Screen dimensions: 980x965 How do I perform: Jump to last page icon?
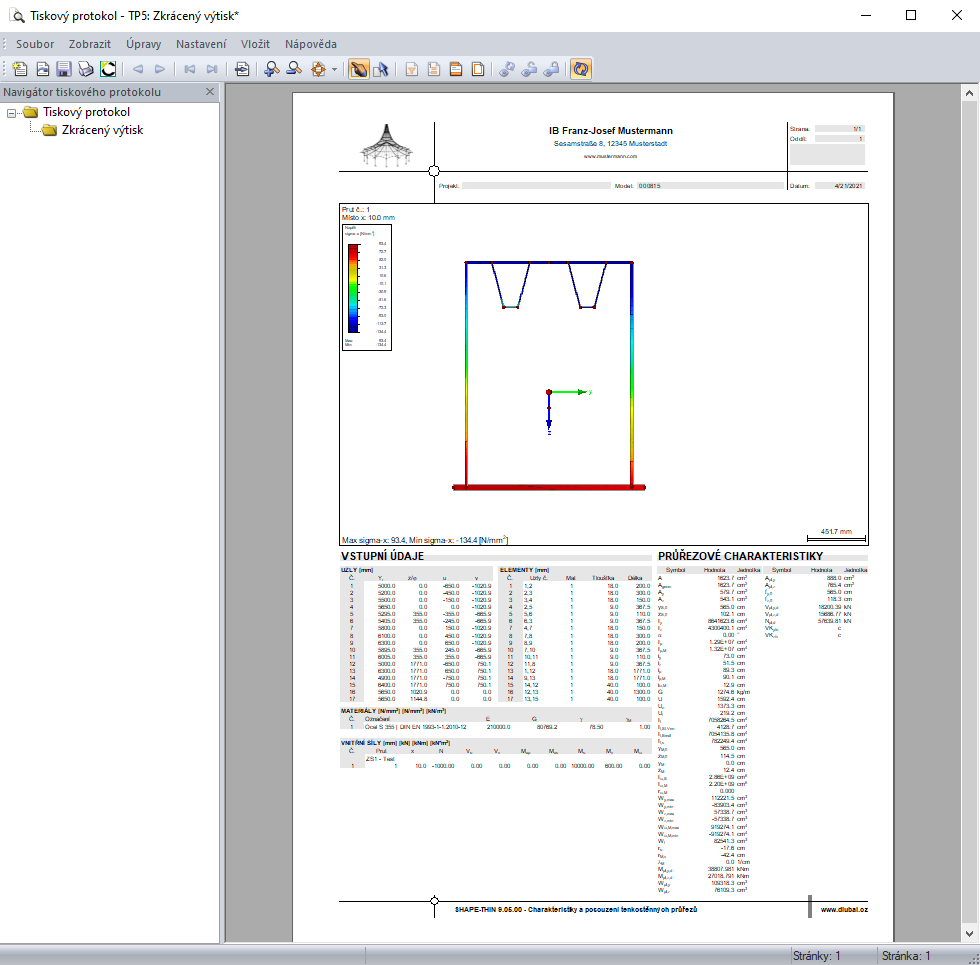pos(212,69)
